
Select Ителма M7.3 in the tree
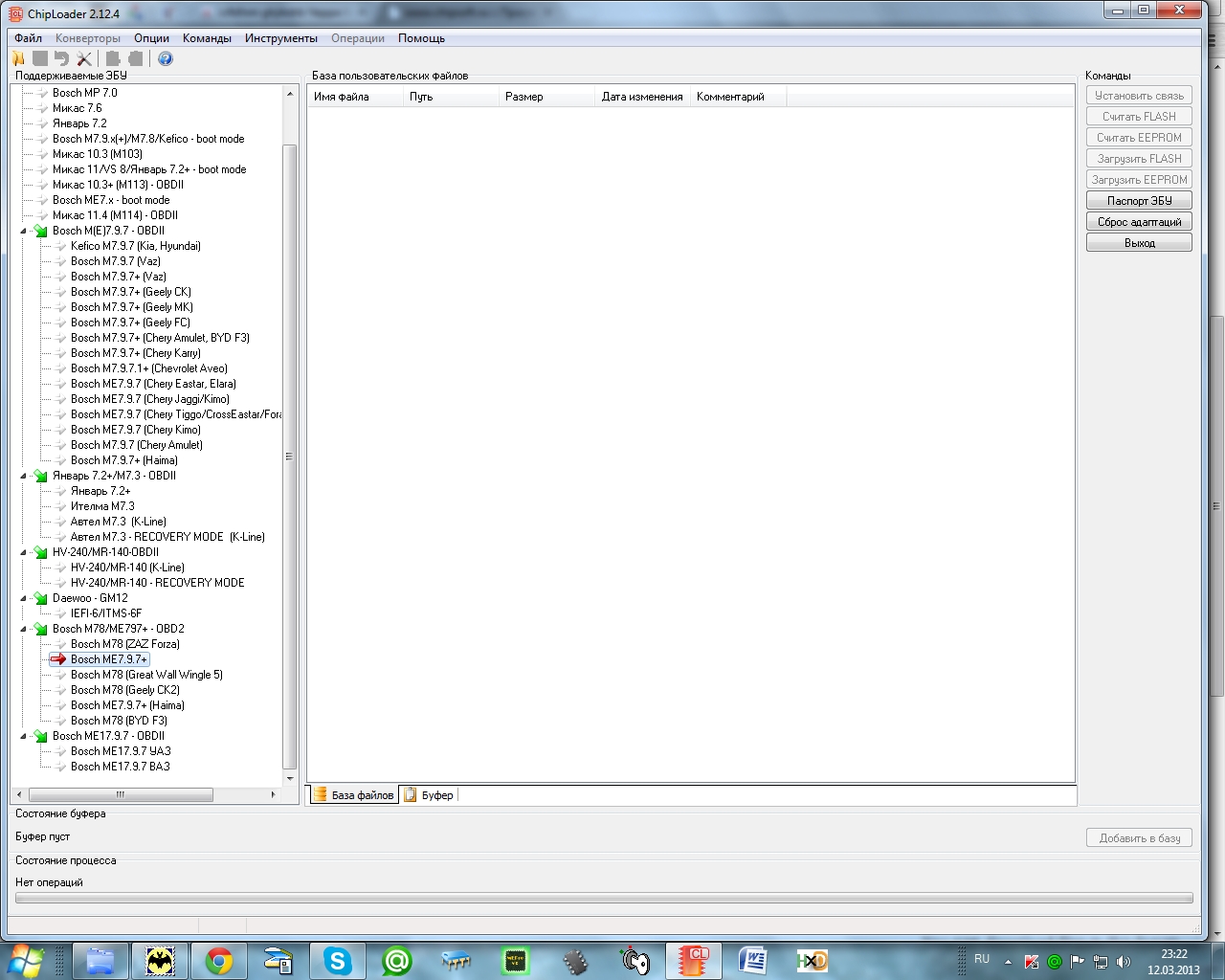point(102,506)
